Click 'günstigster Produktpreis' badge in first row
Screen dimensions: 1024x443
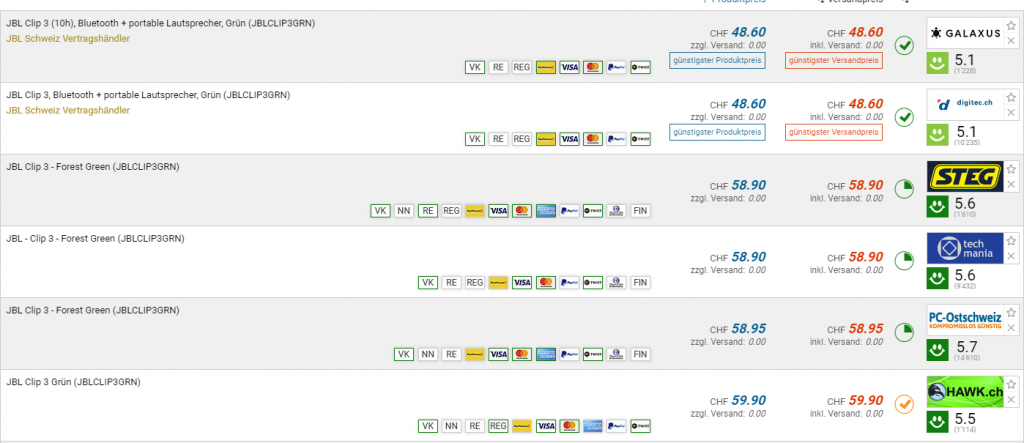click(718, 60)
